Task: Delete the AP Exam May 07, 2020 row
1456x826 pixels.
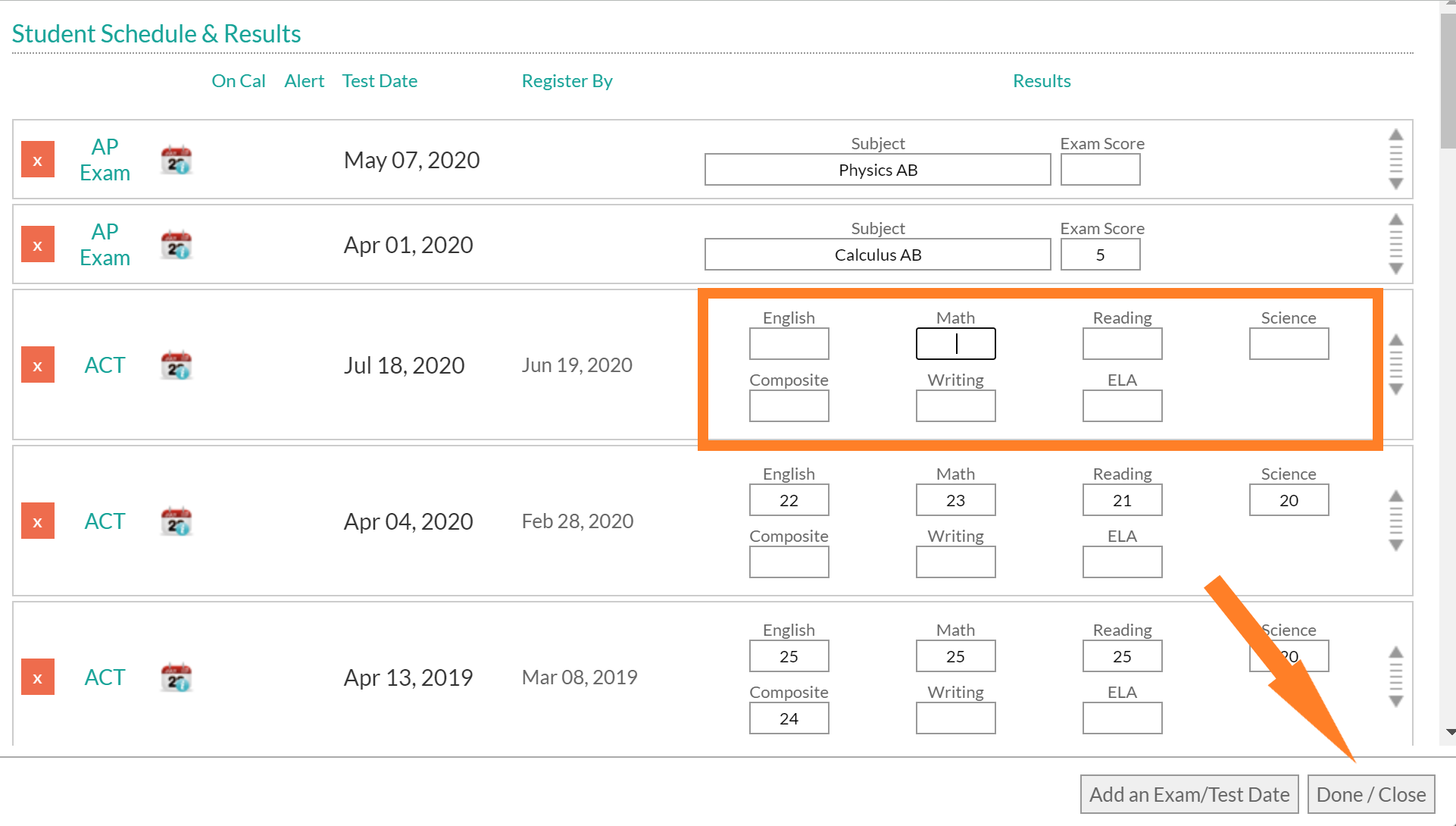Action: 38,159
